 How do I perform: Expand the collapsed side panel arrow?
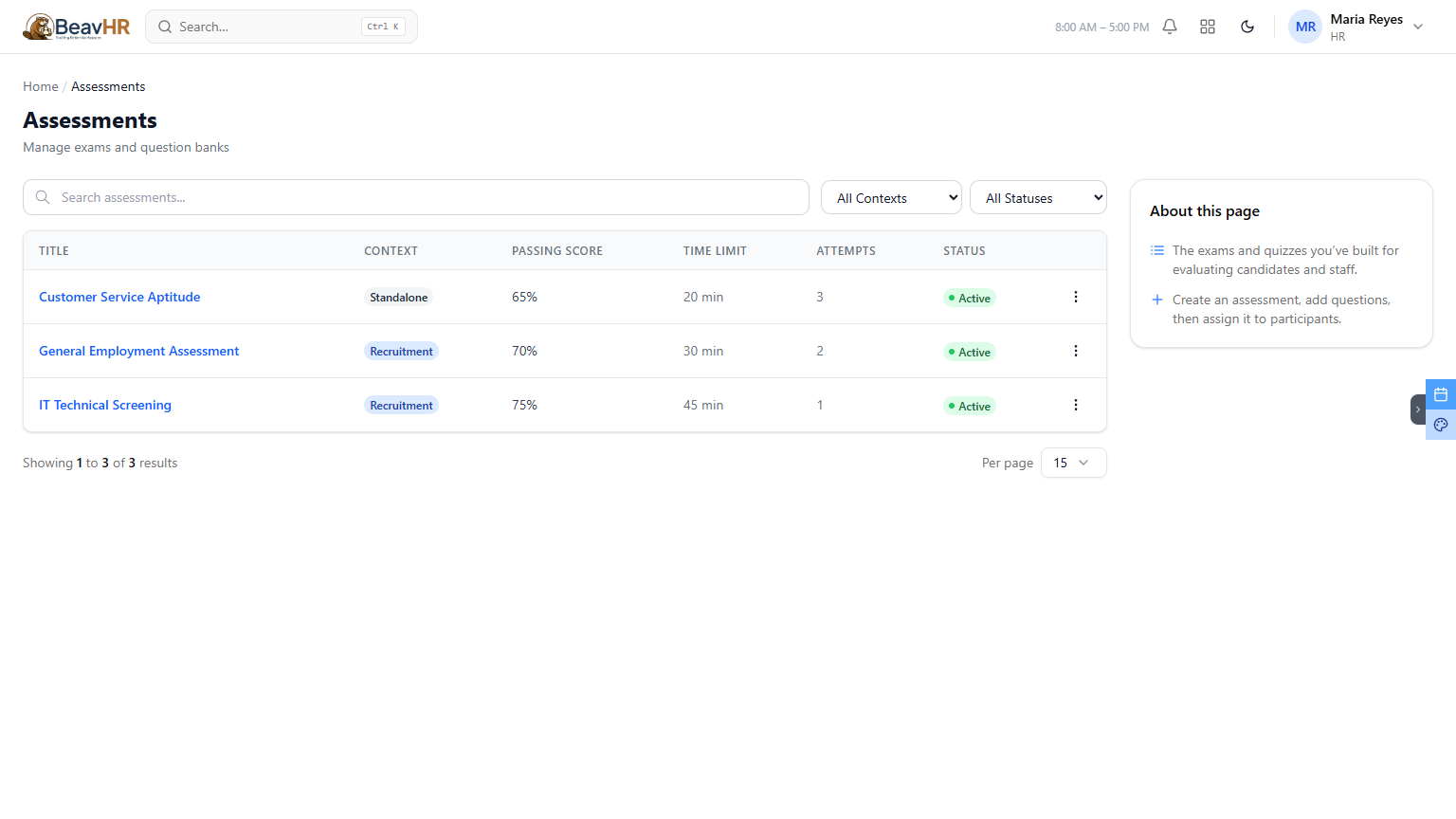(x=1418, y=409)
